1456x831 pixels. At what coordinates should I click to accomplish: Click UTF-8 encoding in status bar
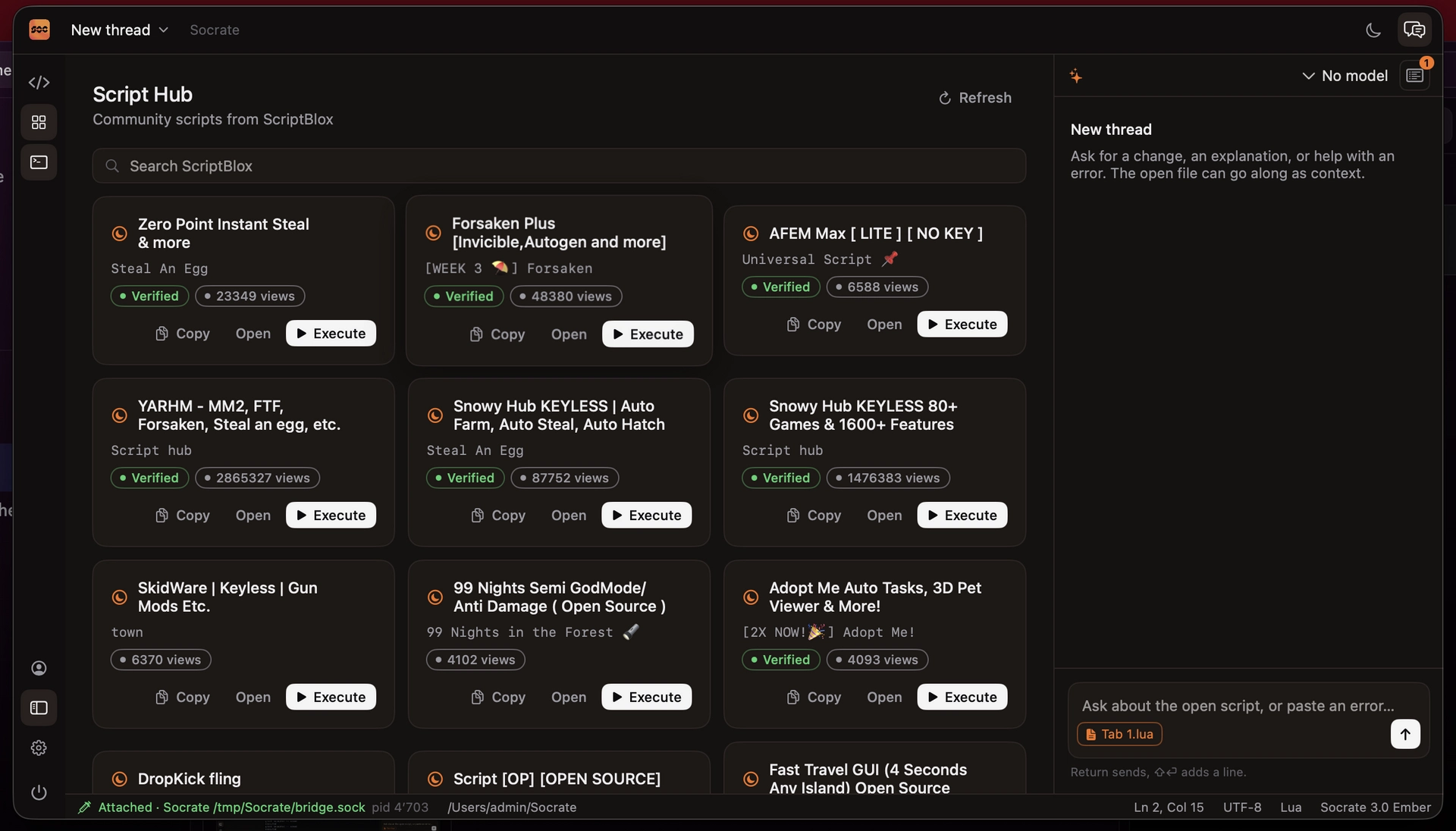[x=1242, y=807]
